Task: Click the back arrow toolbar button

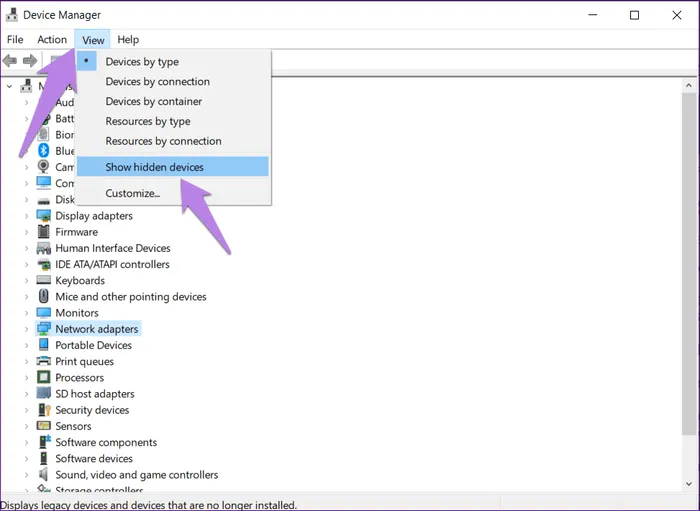Action: pyautogui.click(x=10, y=61)
